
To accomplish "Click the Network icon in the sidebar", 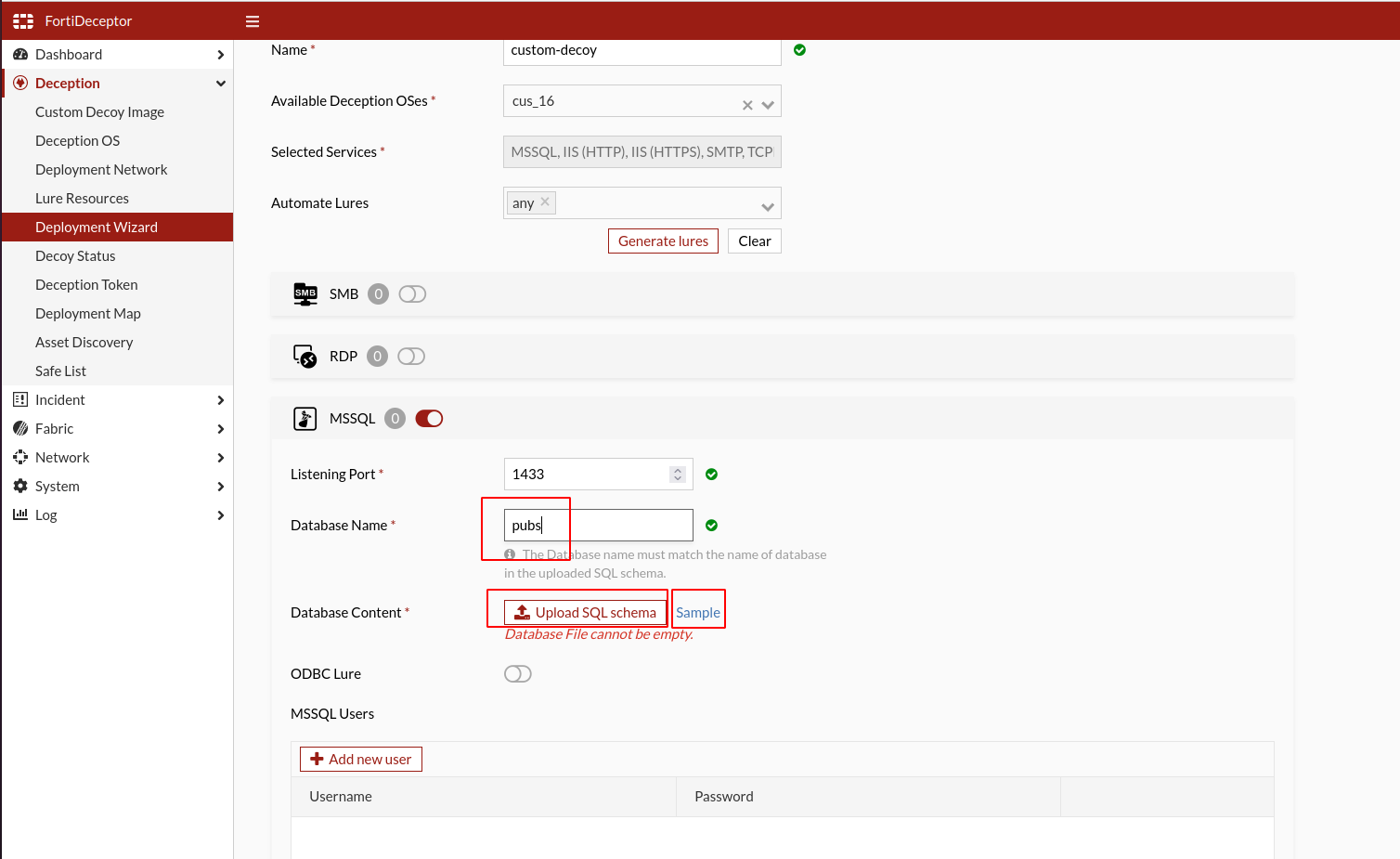I will 20,457.
